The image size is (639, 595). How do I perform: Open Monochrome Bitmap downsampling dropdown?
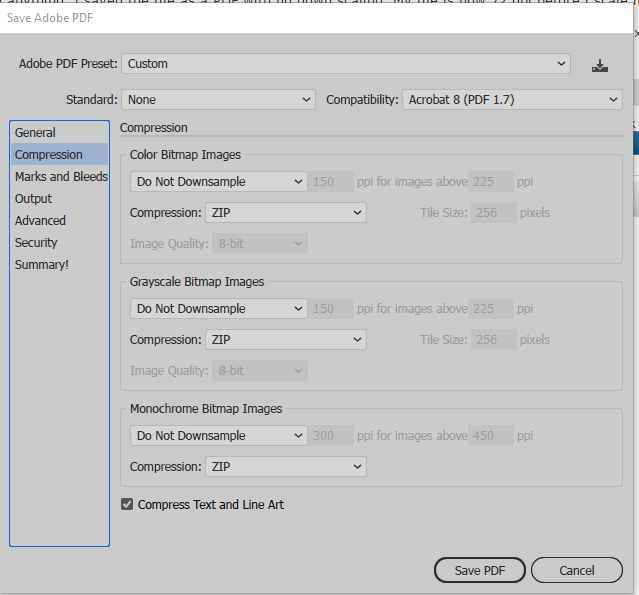point(219,436)
